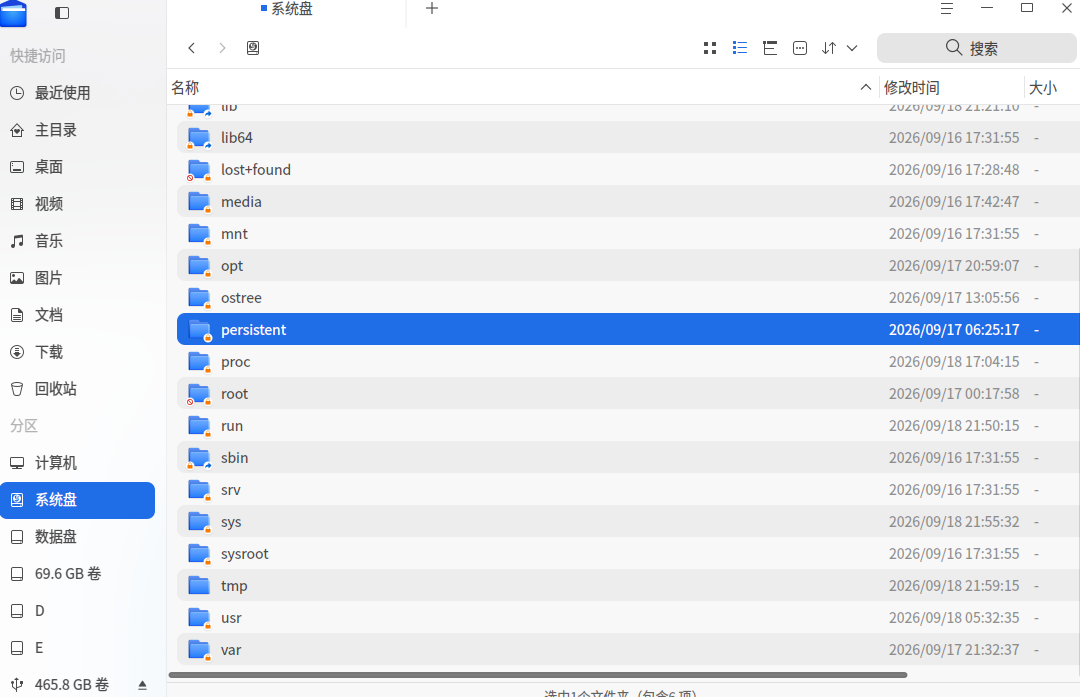Open the main hamburger menu
This screenshot has height=697, width=1080.
(x=947, y=8)
